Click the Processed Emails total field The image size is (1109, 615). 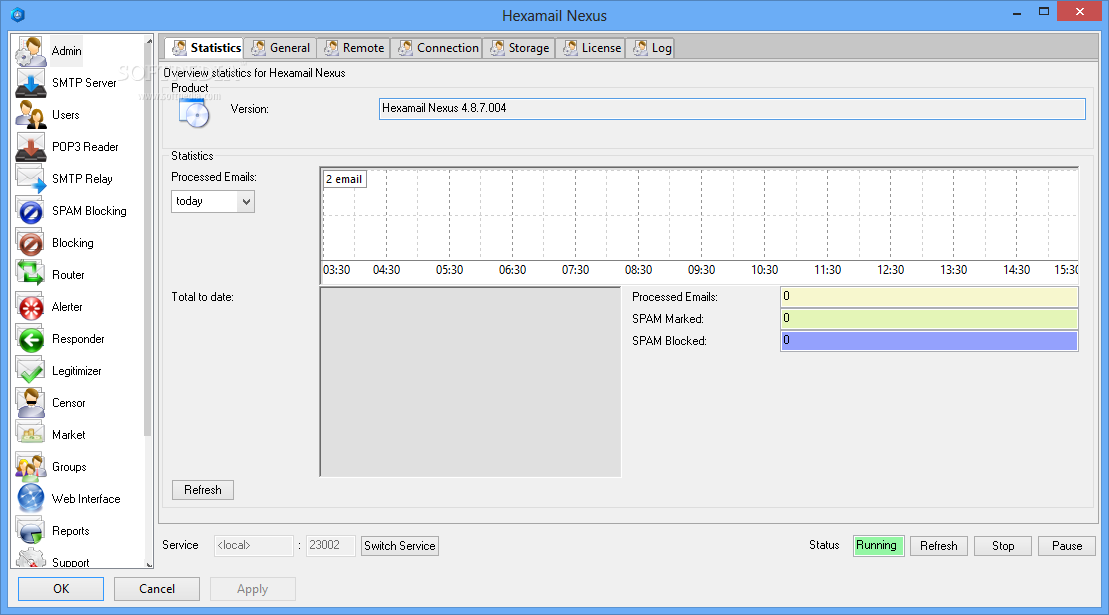pyautogui.click(x=929, y=297)
